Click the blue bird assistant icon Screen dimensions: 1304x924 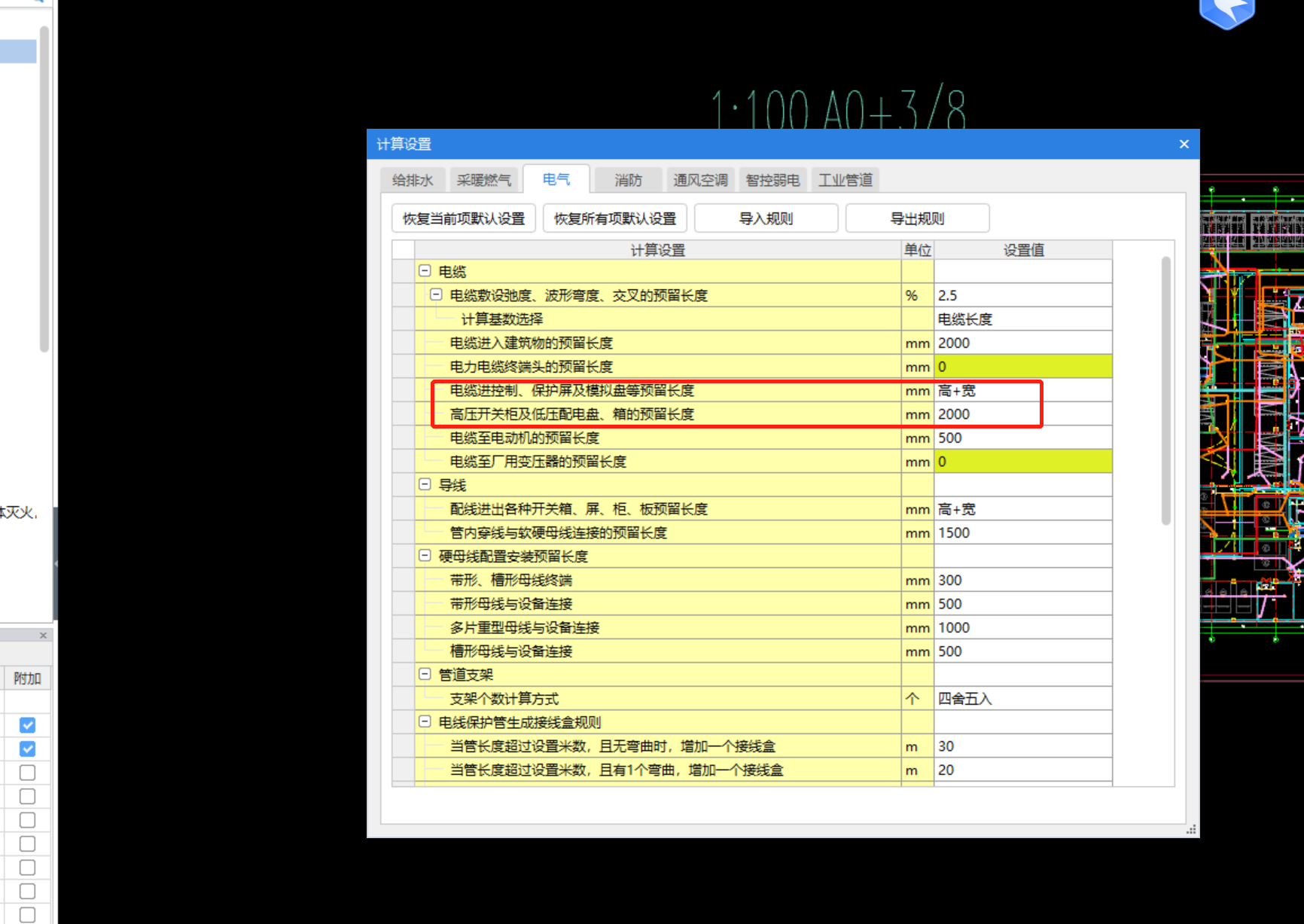click(x=1227, y=13)
